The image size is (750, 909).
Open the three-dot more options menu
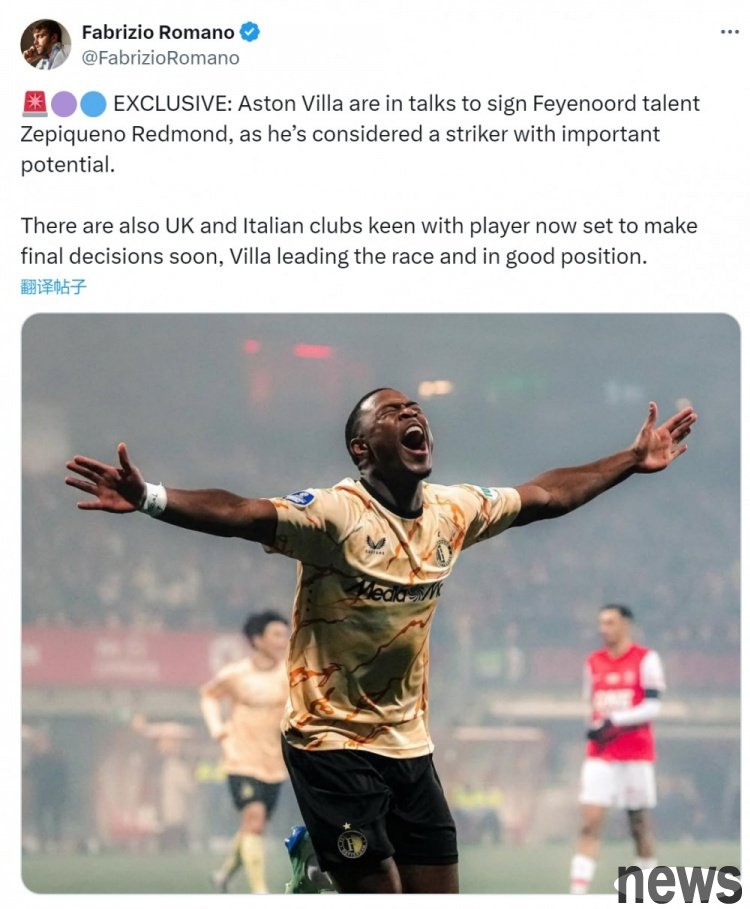(730, 32)
